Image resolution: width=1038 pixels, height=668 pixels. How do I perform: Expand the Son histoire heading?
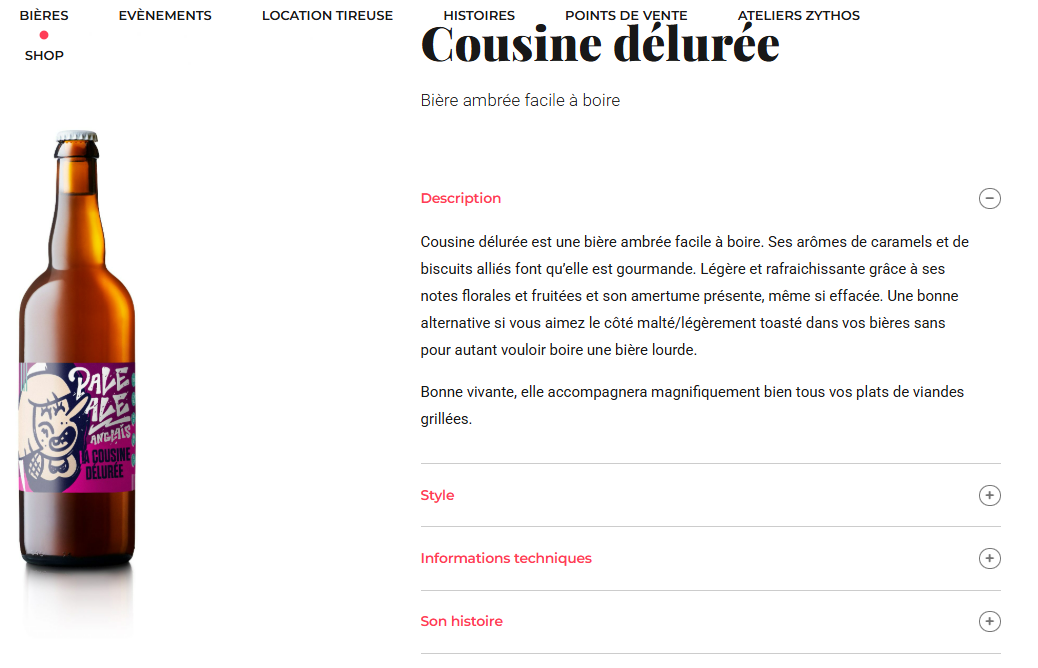(461, 621)
